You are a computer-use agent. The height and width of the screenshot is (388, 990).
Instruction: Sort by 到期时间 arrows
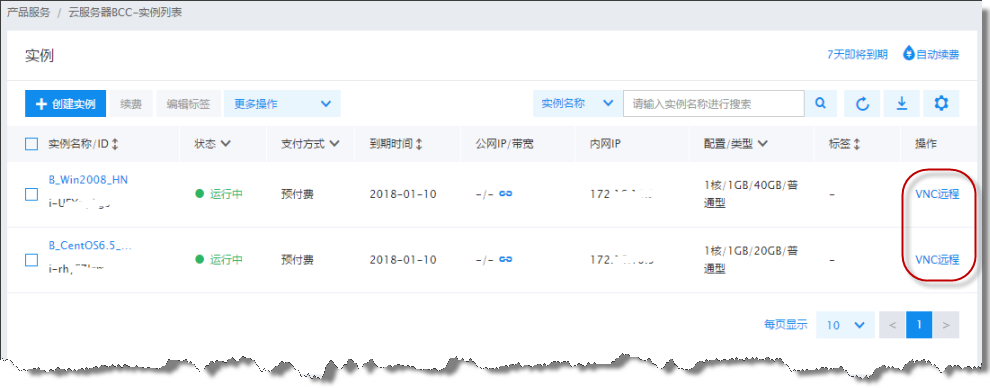click(x=419, y=144)
